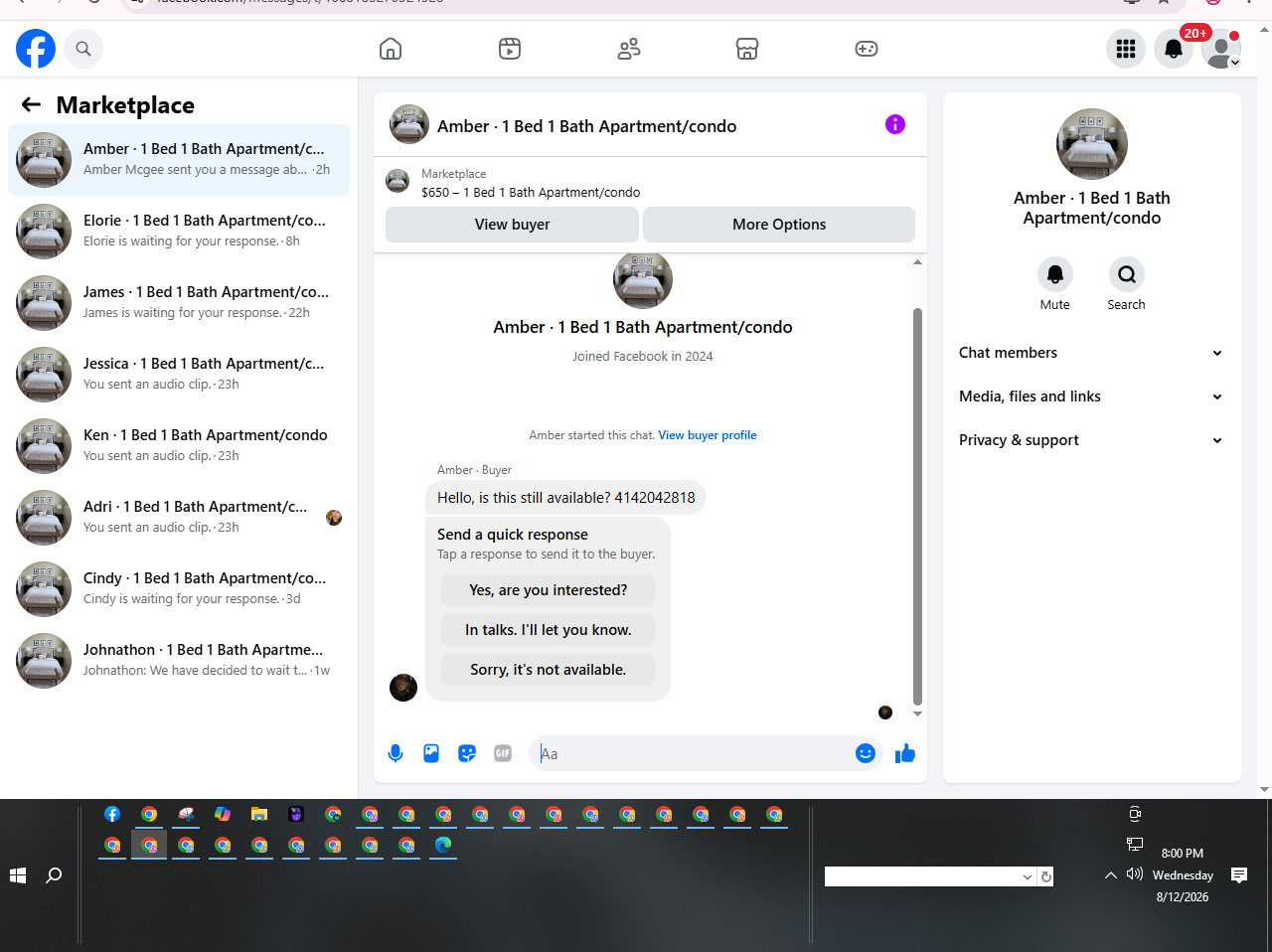The height and width of the screenshot is (952, 1272).
Task: Send quick reply 'Sorry, it's not available.'
Action: click(x=549, y=670)
